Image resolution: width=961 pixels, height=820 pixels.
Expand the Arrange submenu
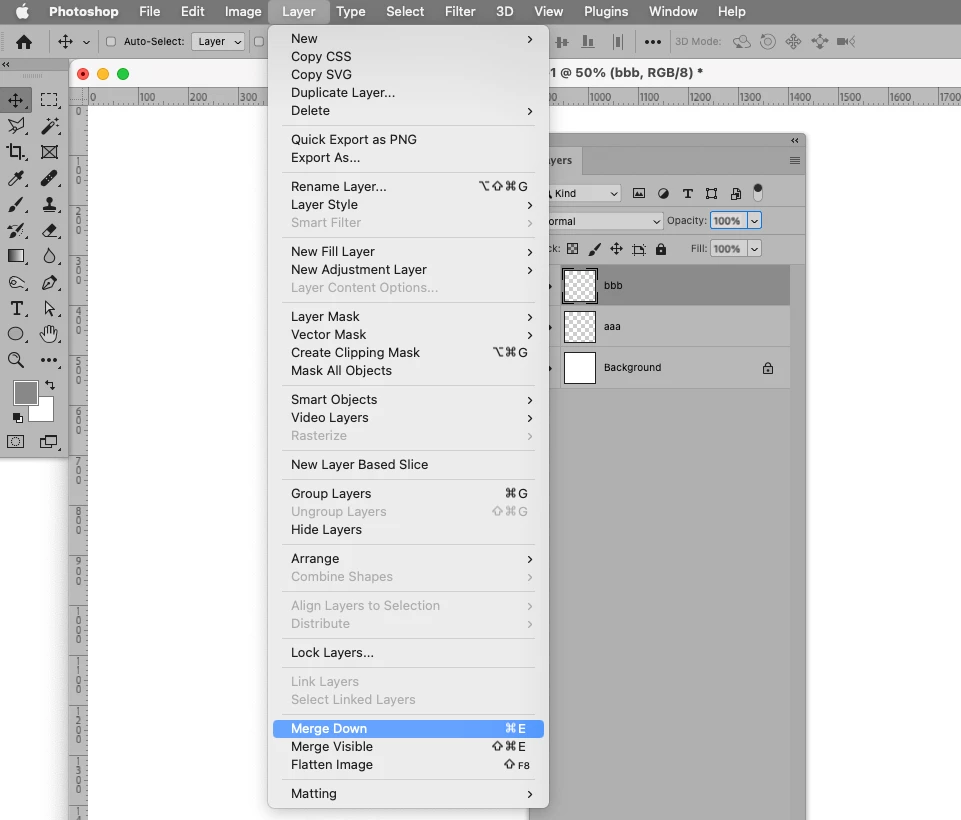[408, 559]
